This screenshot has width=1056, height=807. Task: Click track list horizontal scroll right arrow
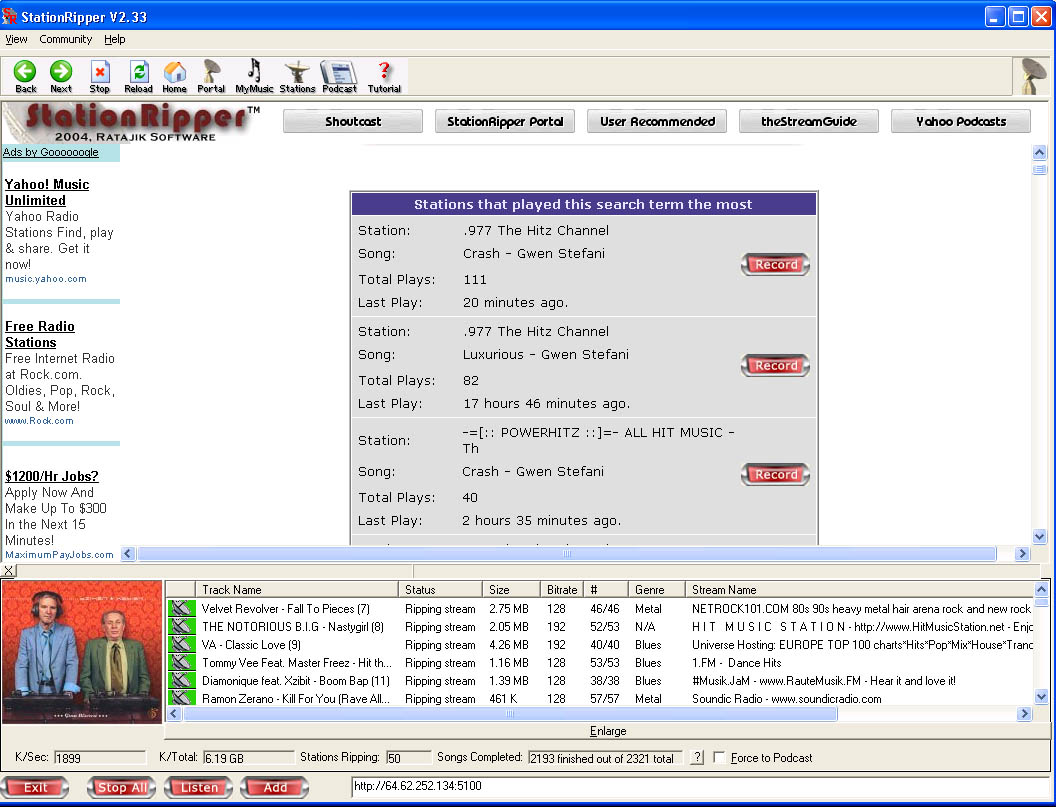coord(1024,713)
